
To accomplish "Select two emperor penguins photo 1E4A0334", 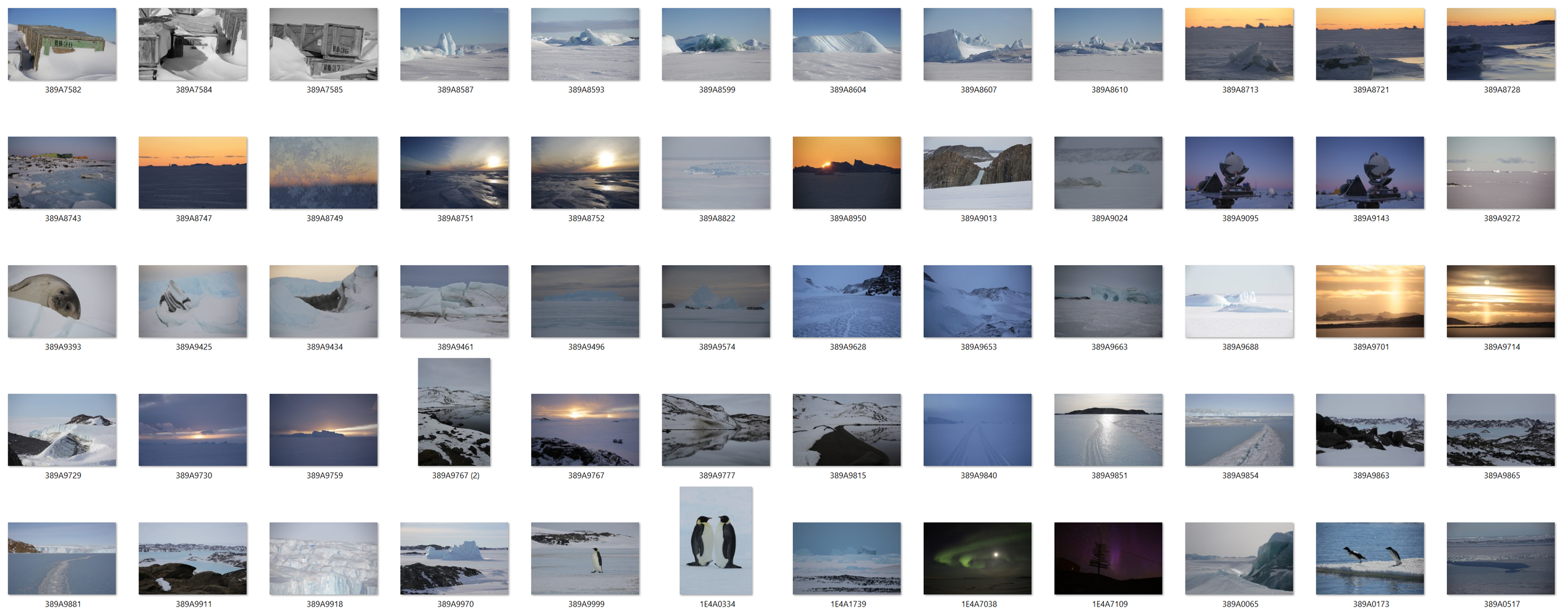I will [716, 541].
